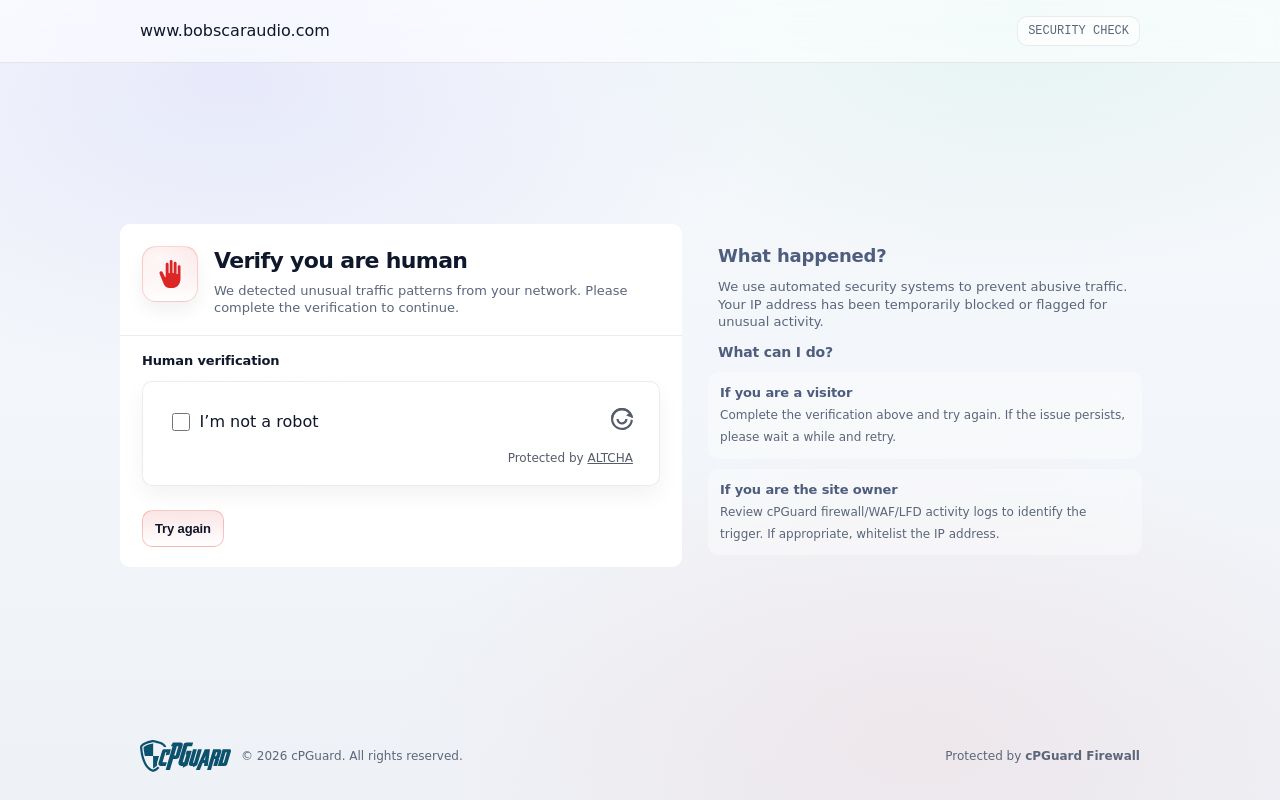
Task: Select the I'm not a robot label
Action: coord(259,422)
